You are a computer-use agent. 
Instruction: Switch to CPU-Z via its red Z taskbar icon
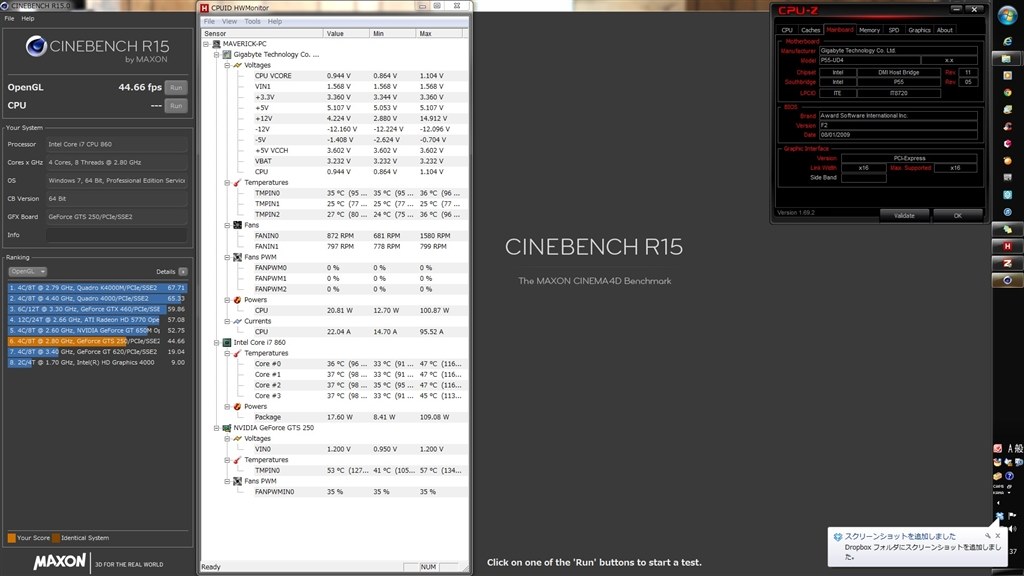1008,263
